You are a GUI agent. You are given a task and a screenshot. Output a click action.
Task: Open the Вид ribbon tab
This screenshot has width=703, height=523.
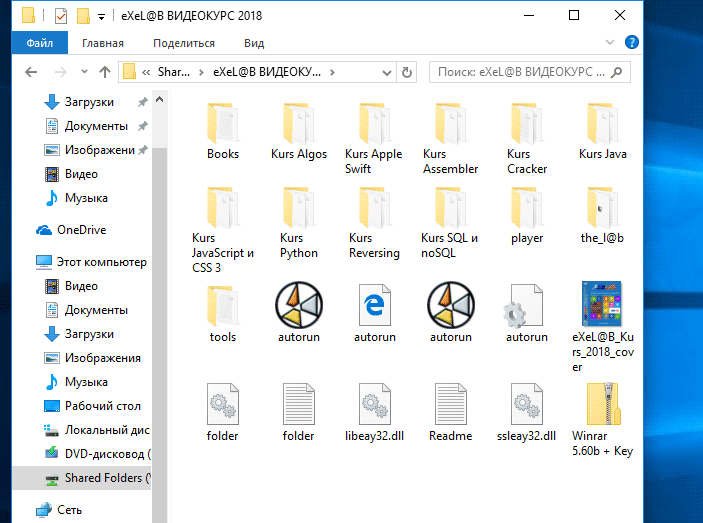(x=254, y=43)
